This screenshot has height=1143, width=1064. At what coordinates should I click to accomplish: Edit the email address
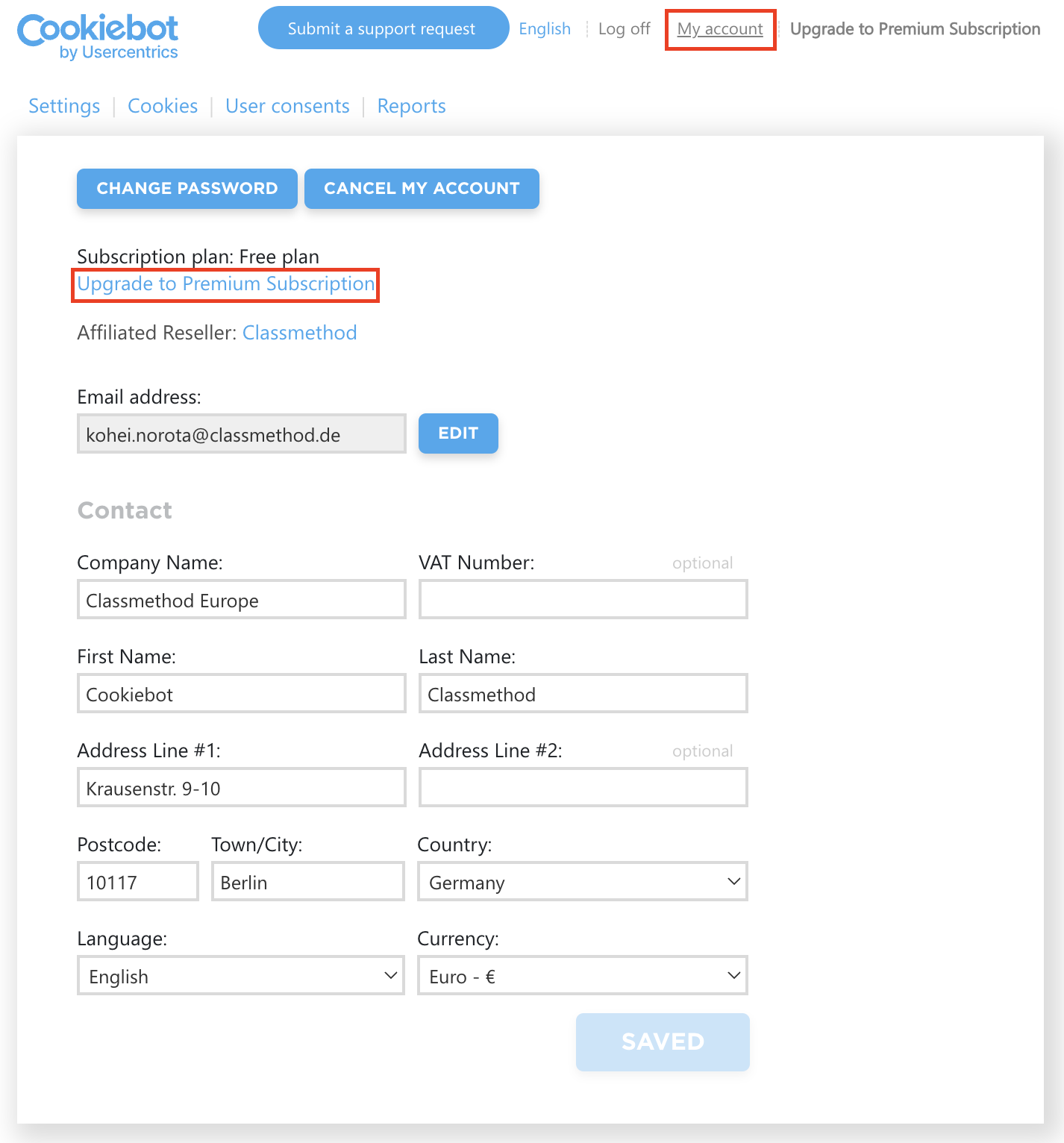[458, 433]
